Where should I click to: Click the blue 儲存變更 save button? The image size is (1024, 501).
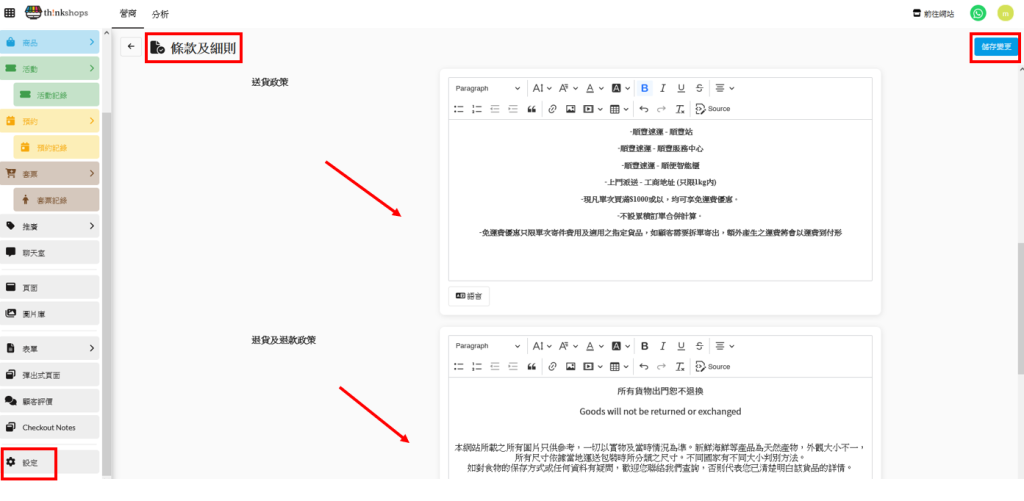996,47
